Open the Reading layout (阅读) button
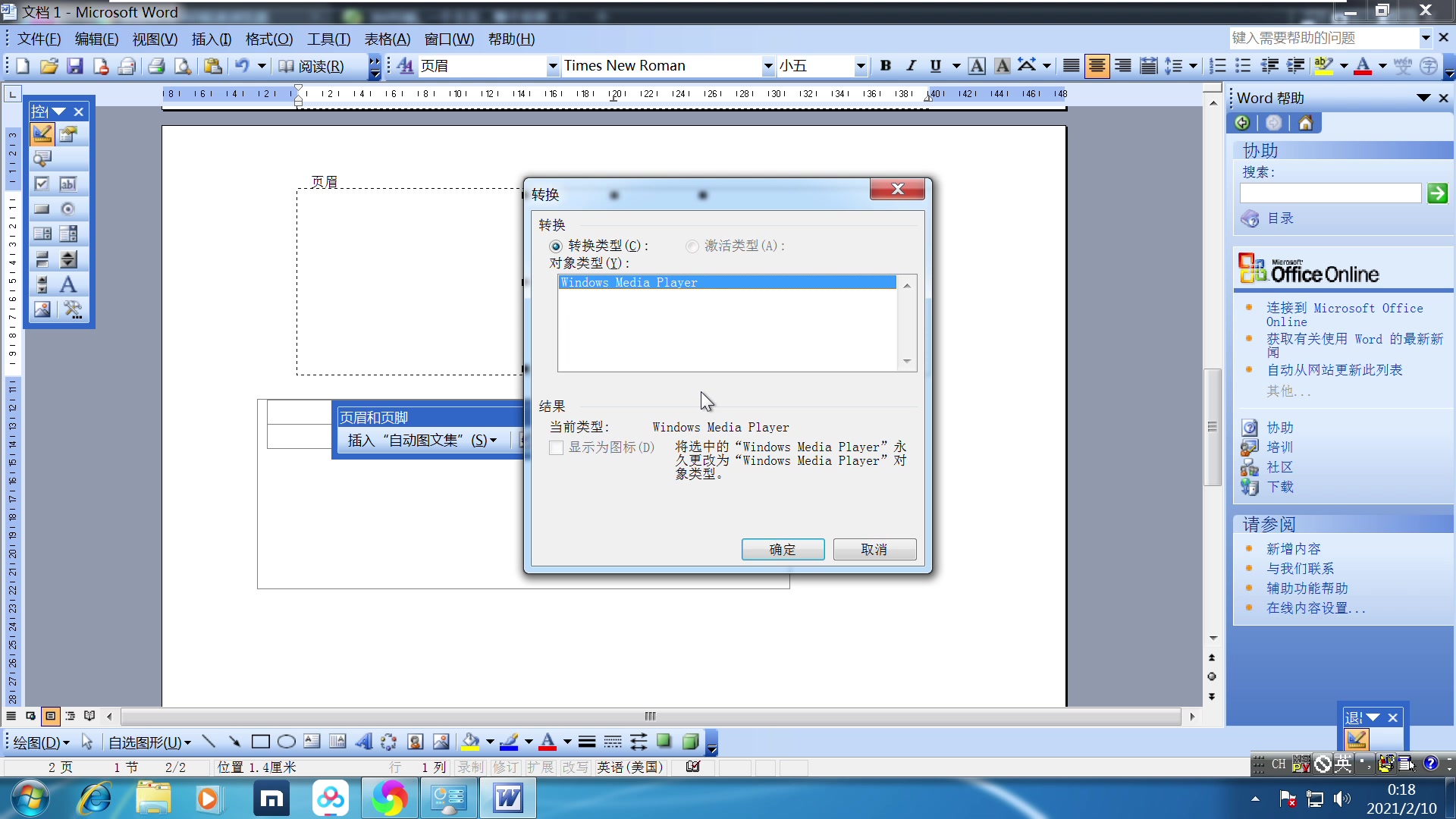This screenshot has height=819, width=1456. click(x=311, y=66)
